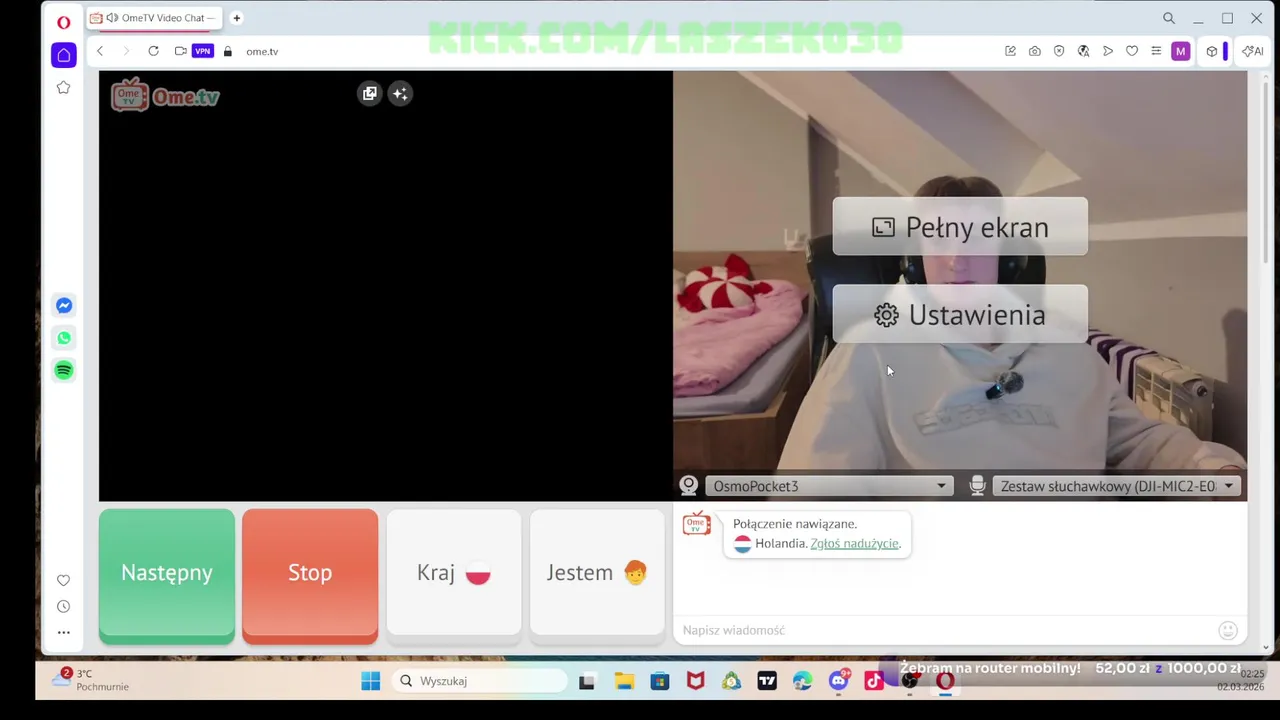
Task: Open Microsoft Edge from taskbar
Action: [803, 681]
